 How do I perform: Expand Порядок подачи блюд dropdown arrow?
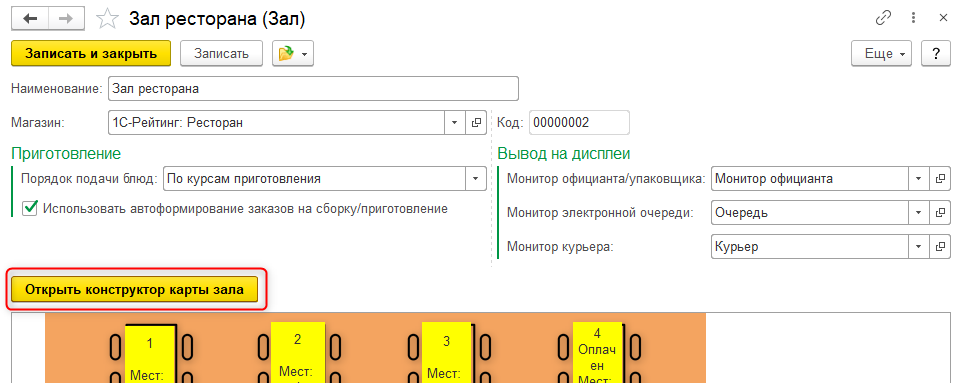(475, 179)
